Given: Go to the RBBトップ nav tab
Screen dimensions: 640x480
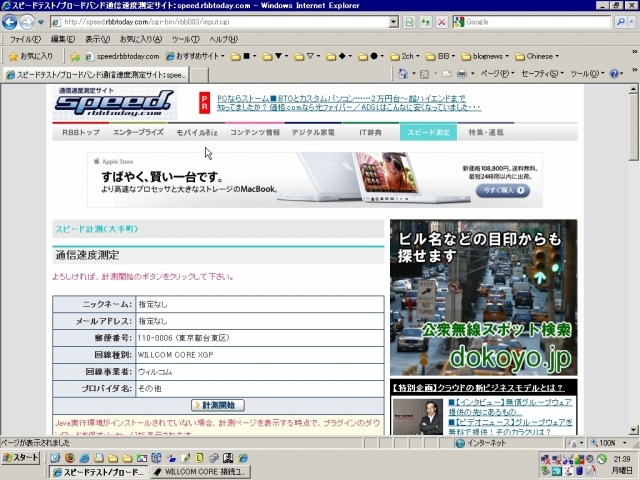Looking at the screenshot, I should (81, 132).
